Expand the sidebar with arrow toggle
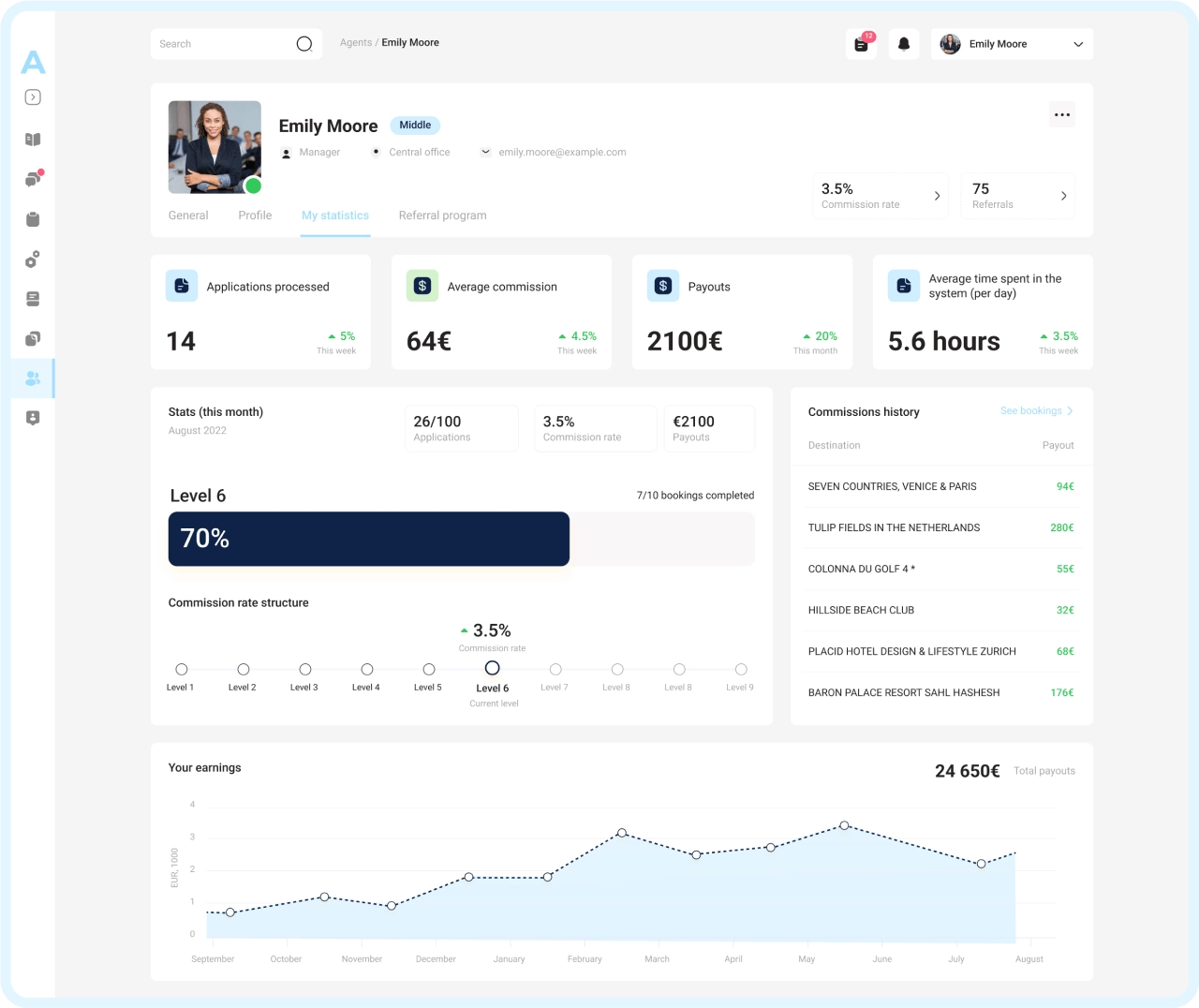 [x=33, y=97]
